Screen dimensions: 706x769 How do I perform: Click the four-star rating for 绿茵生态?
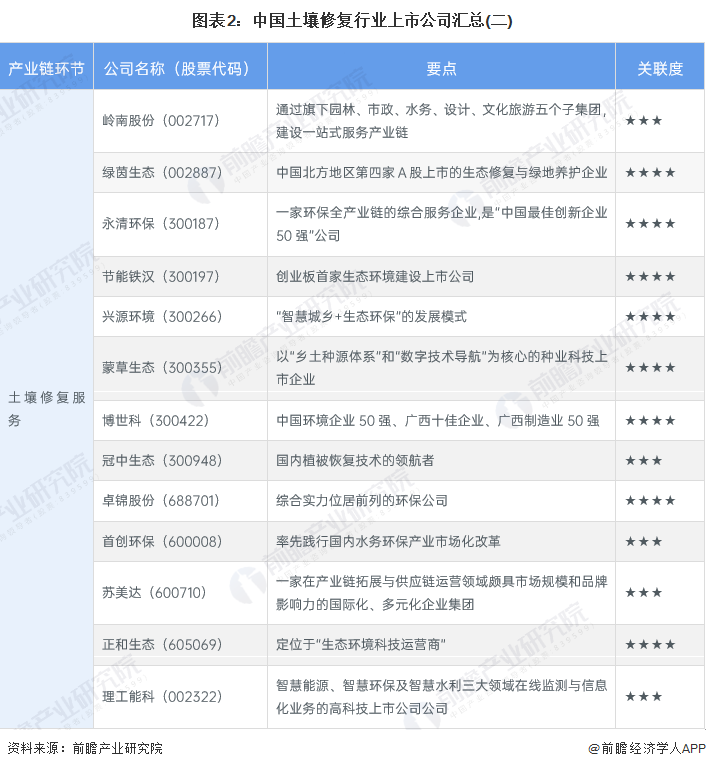pyautogui.click(x=650, y=173)
